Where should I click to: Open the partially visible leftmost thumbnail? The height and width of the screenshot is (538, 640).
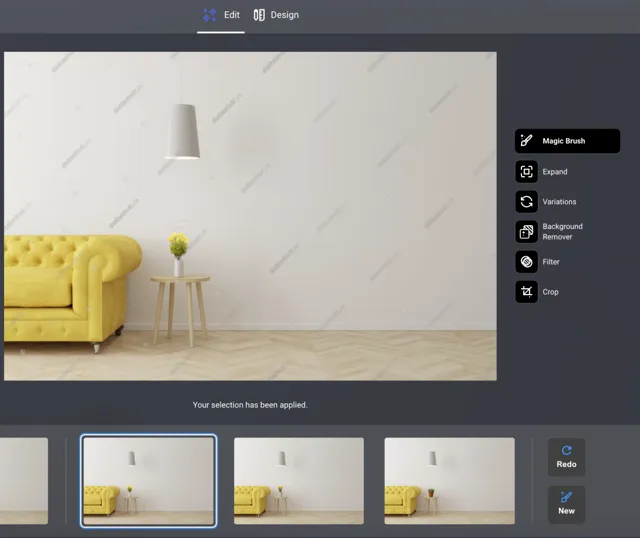click(x=24, y=481)
